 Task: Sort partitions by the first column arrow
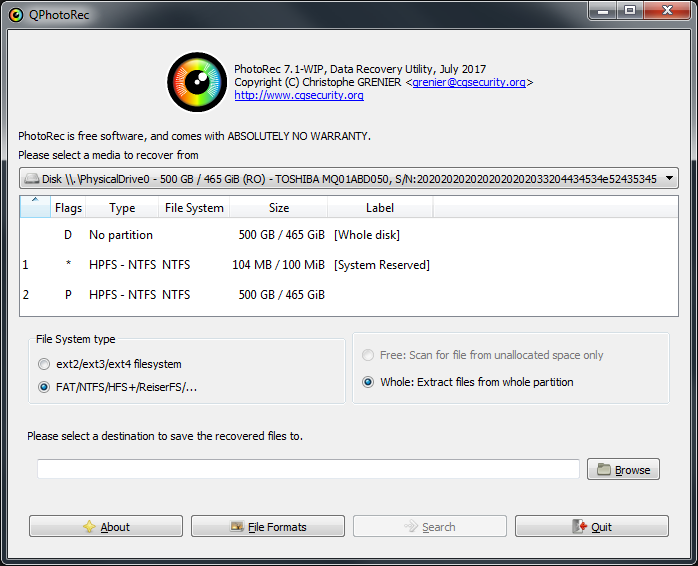(x=34, y=207)
